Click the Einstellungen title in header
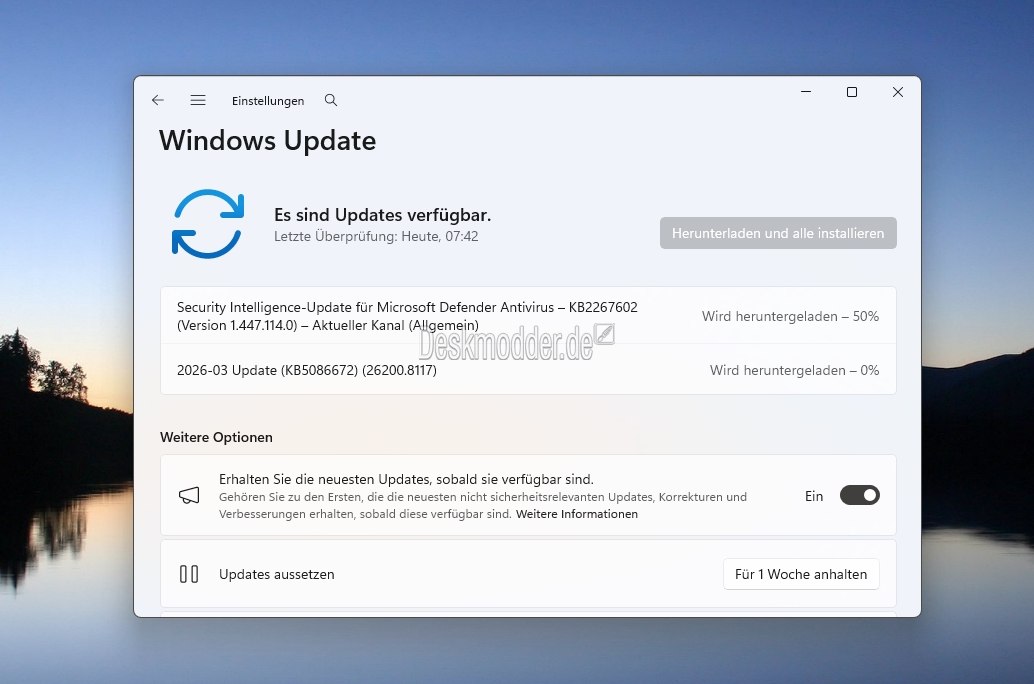The height and width of the screenshot is (684, 1034). pyautogui.click(x=268, y=101)
